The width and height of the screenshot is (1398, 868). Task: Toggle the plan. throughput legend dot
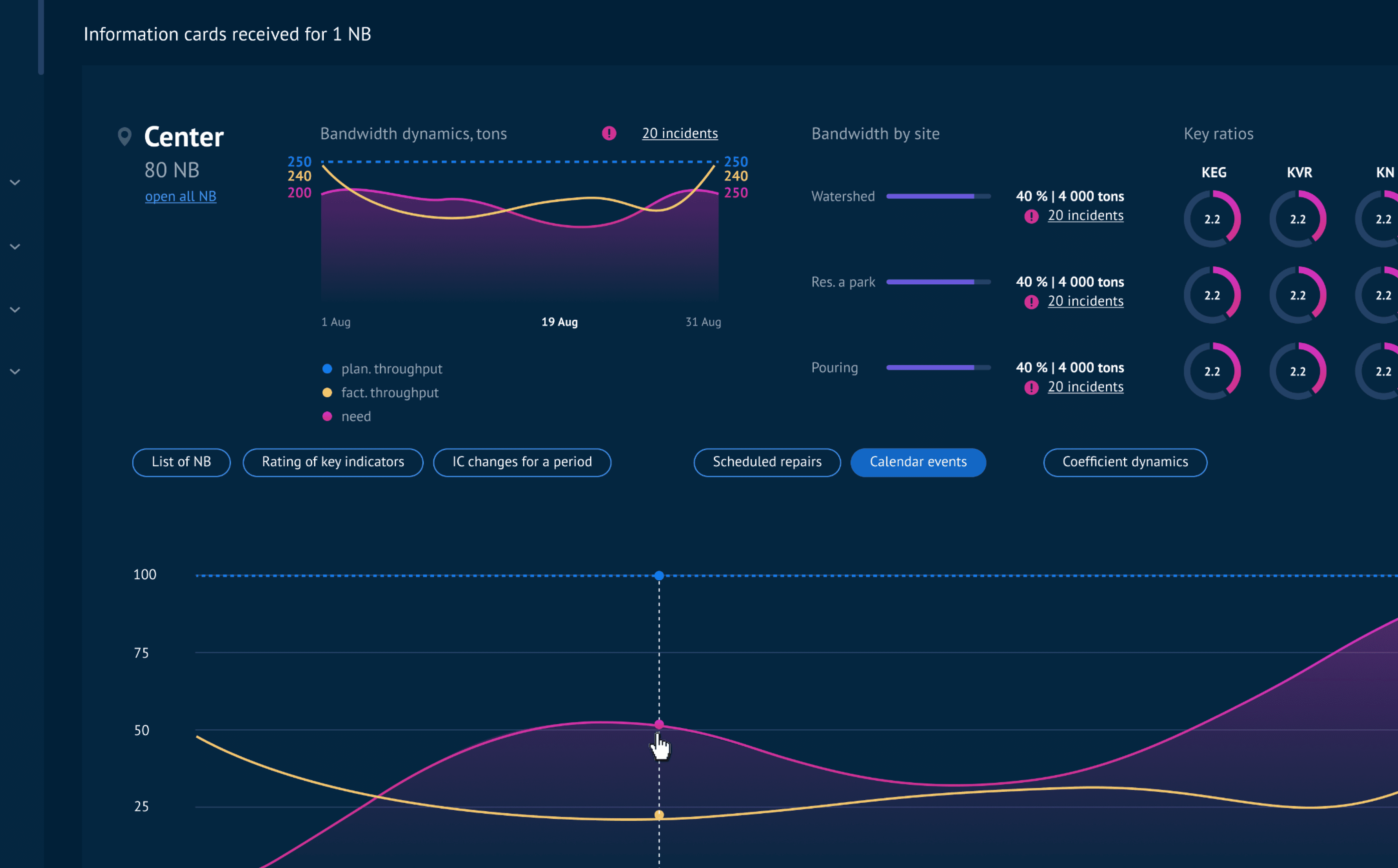(327, 369)
